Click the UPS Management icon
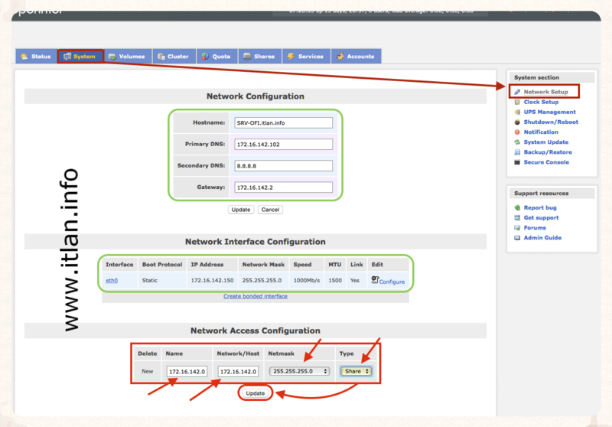Image resolution: width=612 pixels, height=427 pixels. coord(516,112)
